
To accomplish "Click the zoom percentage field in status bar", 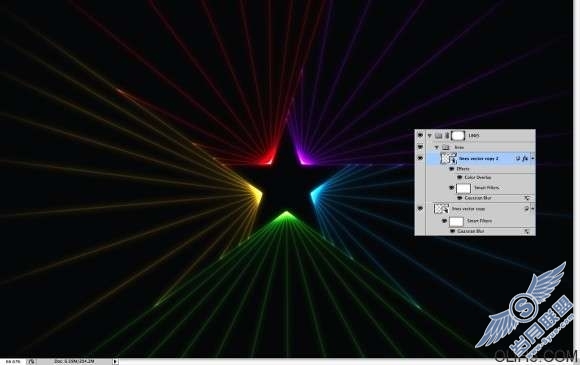I will (x=13, y=361).
